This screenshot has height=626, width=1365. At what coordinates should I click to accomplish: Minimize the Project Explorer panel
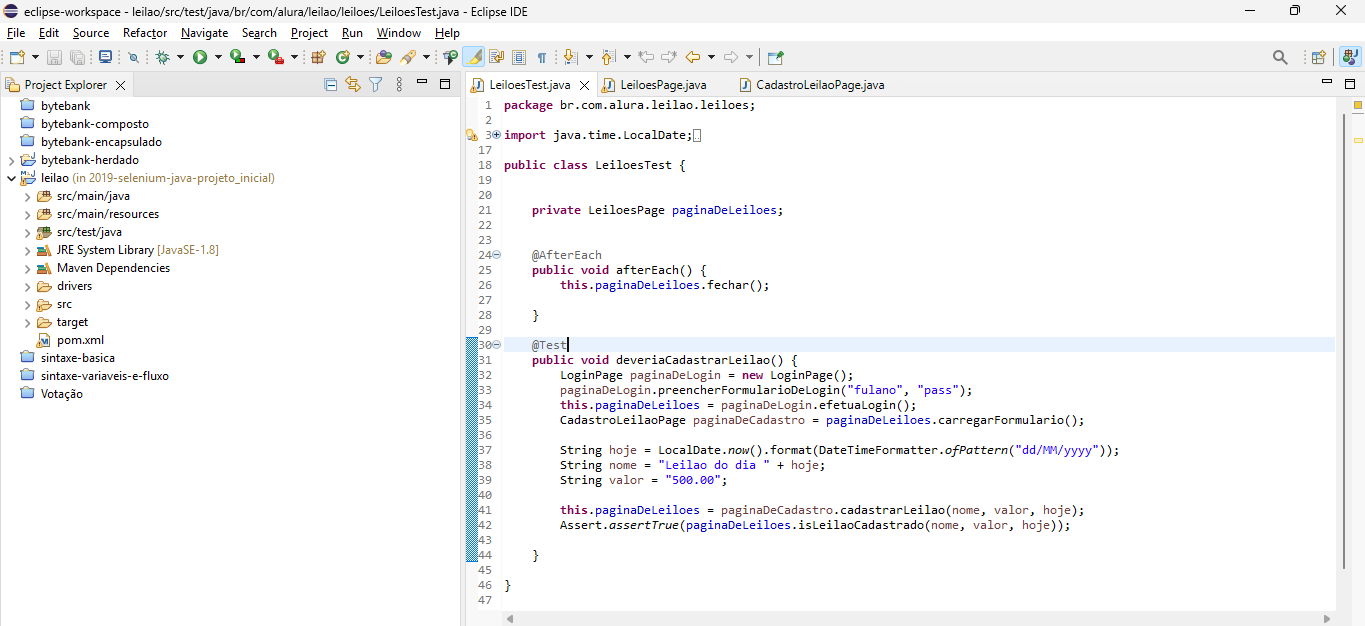pos(421,84)
